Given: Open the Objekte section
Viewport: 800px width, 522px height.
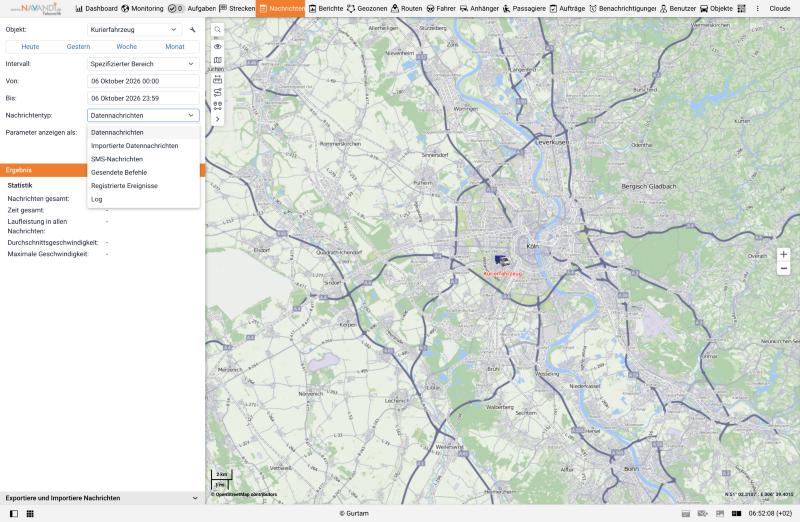Looking at the screenshot, I should click(x=716, y=9).
